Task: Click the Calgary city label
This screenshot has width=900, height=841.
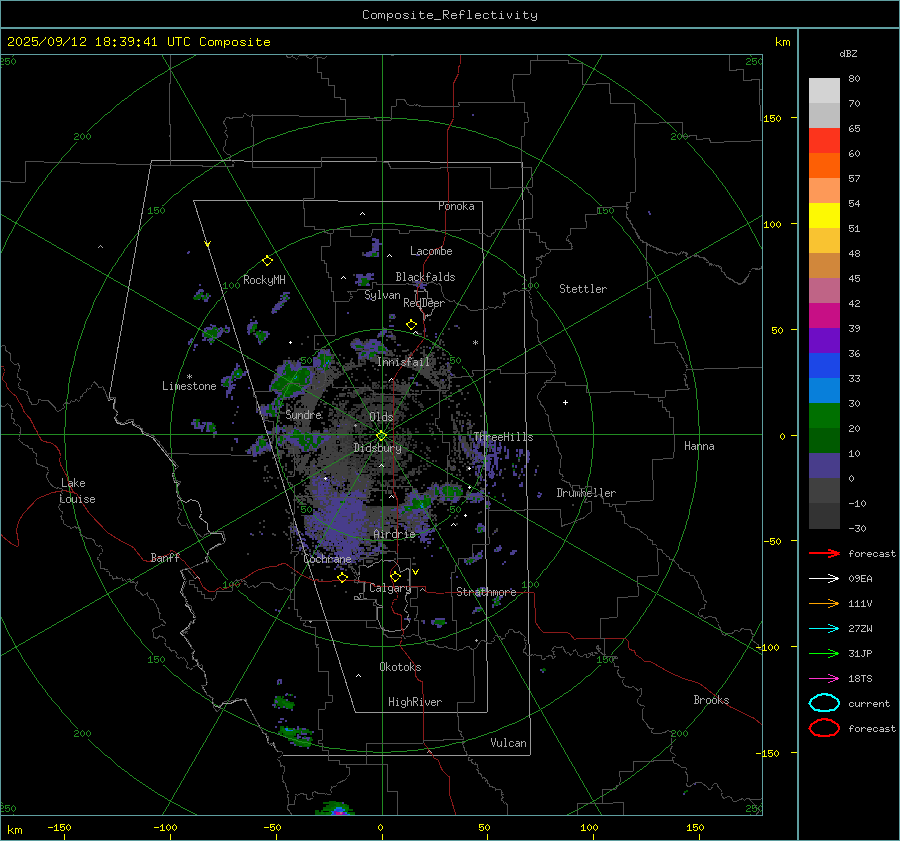Action: 390,588
